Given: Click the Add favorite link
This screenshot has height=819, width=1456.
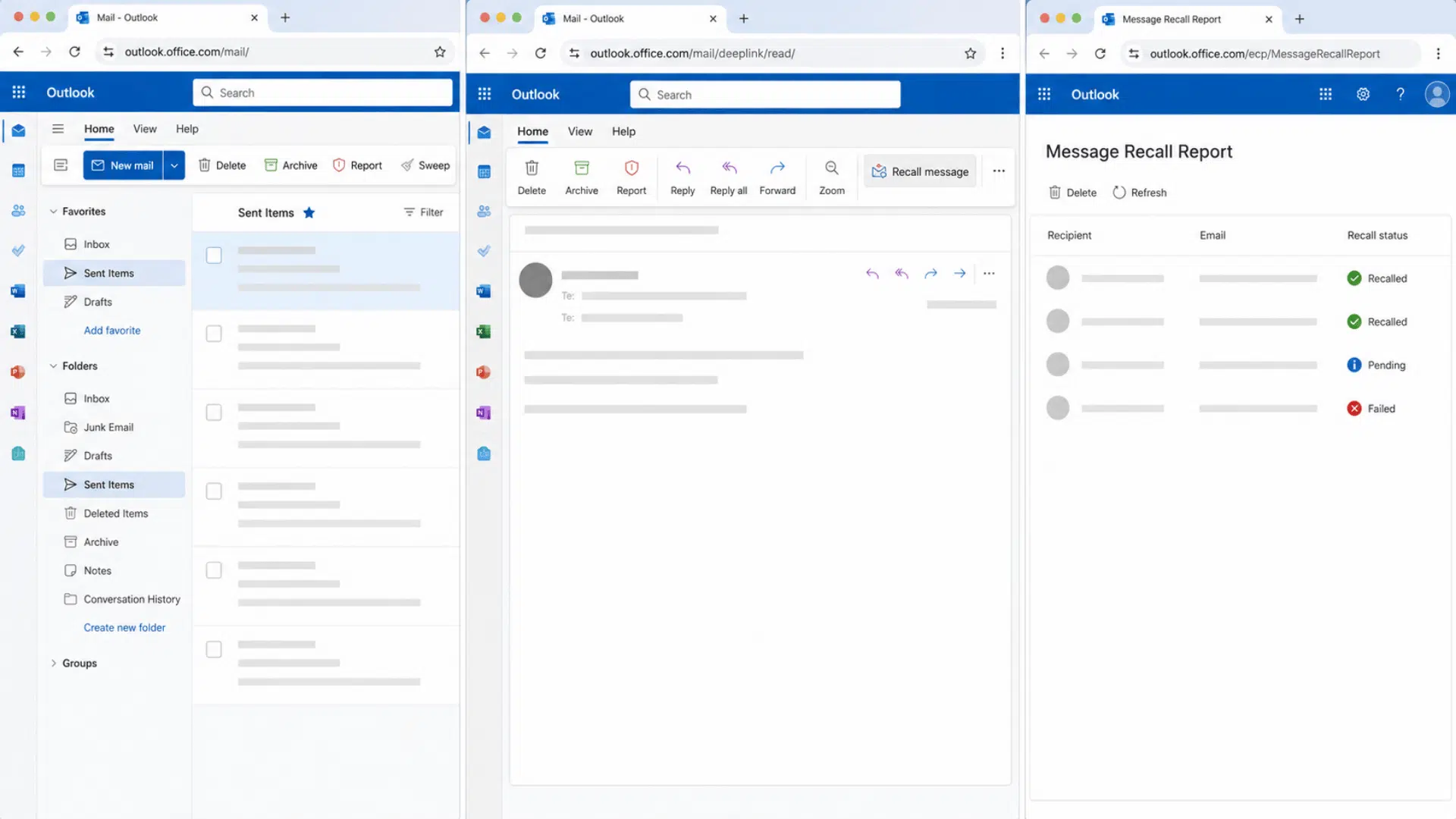Looking at the screenshot, I should pos(112,331).
